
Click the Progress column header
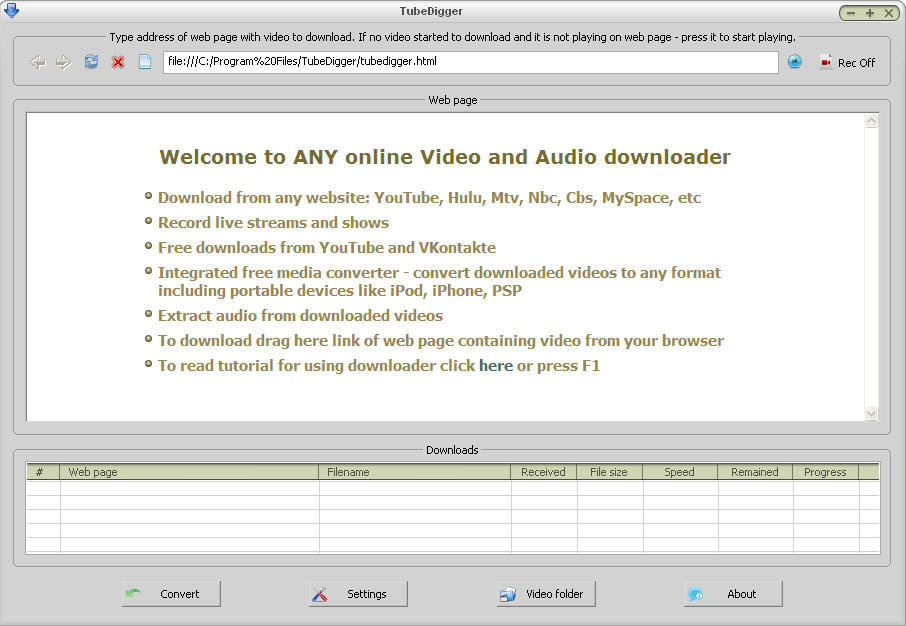826,472
